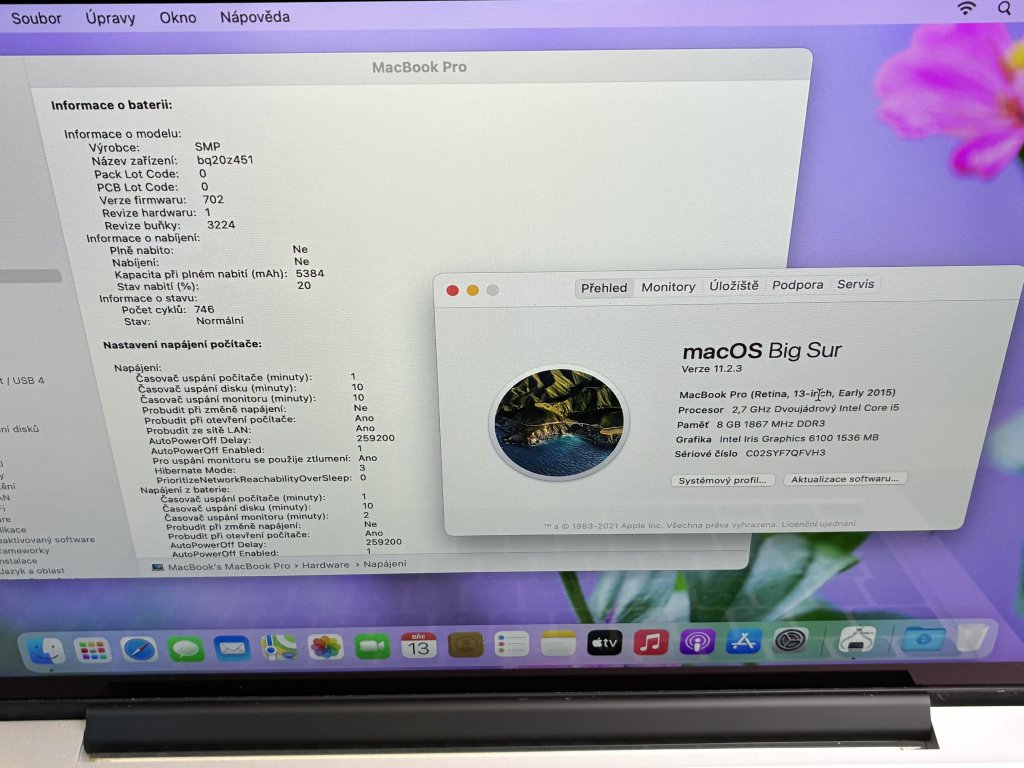
Task: Open the Okno menu
Action: pyautogui.click(x=178, y=18)
